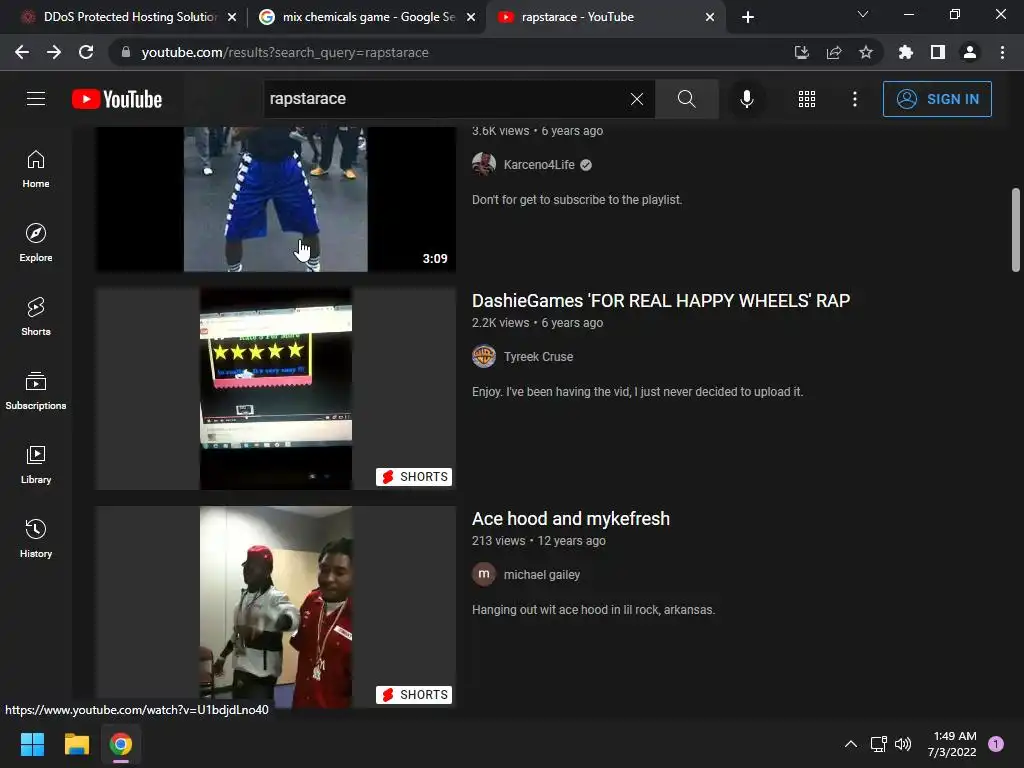Open Shorts in the sidebar
This screenshot has width=1024, height=768.
(x=36, y=317)
